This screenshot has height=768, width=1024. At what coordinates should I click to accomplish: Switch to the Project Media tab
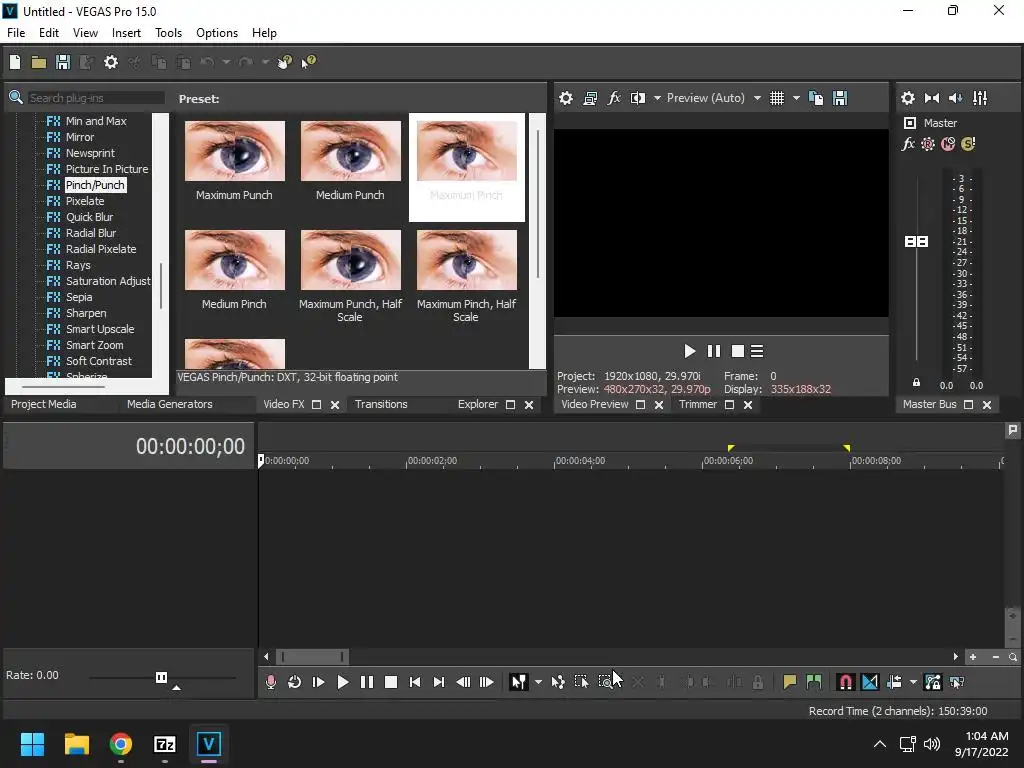coord(44,404)
